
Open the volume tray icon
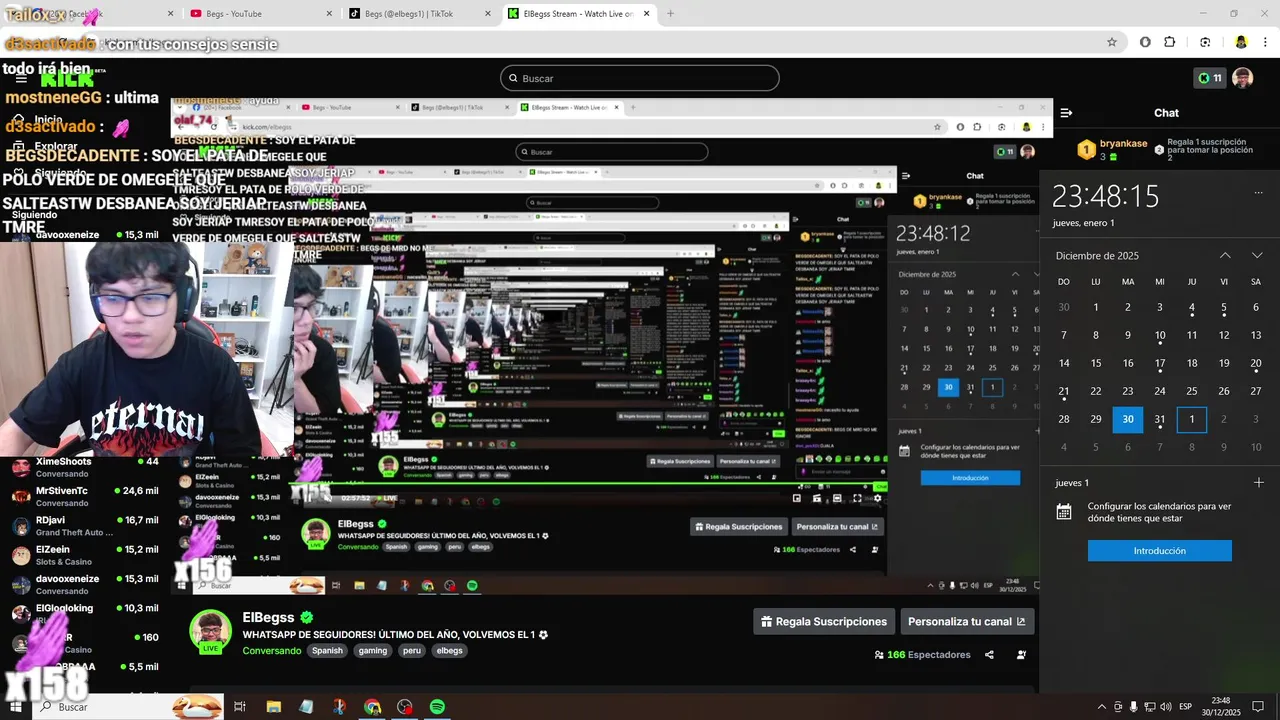point(1166,707)
